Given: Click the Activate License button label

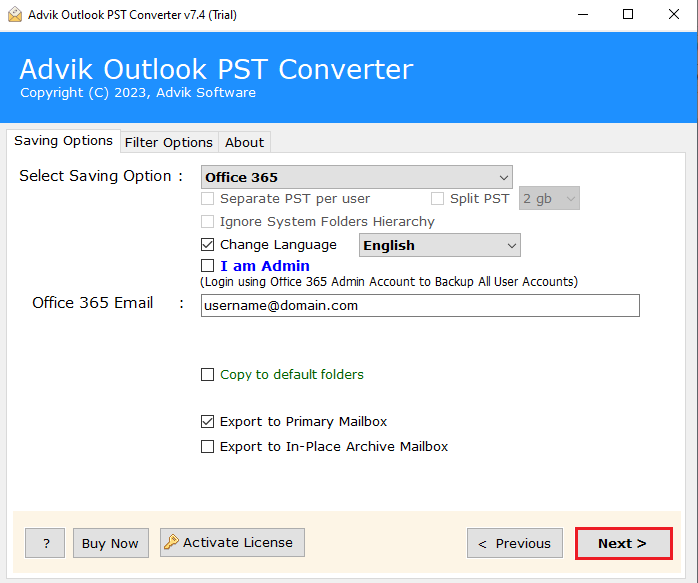Looking at the screenshot, I should tap(238, 543).
